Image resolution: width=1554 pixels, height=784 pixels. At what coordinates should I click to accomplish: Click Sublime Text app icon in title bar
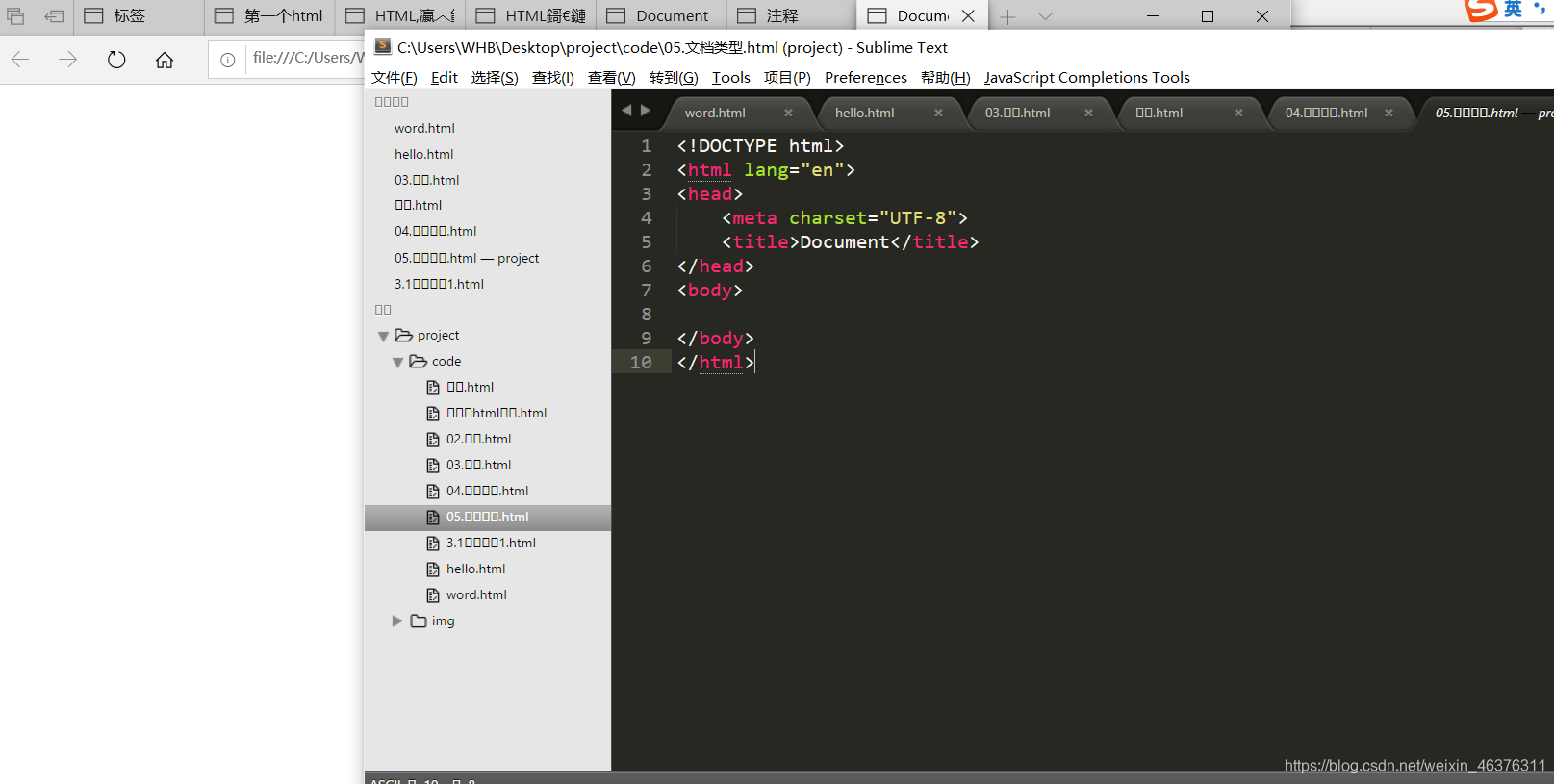click(383, 46)
